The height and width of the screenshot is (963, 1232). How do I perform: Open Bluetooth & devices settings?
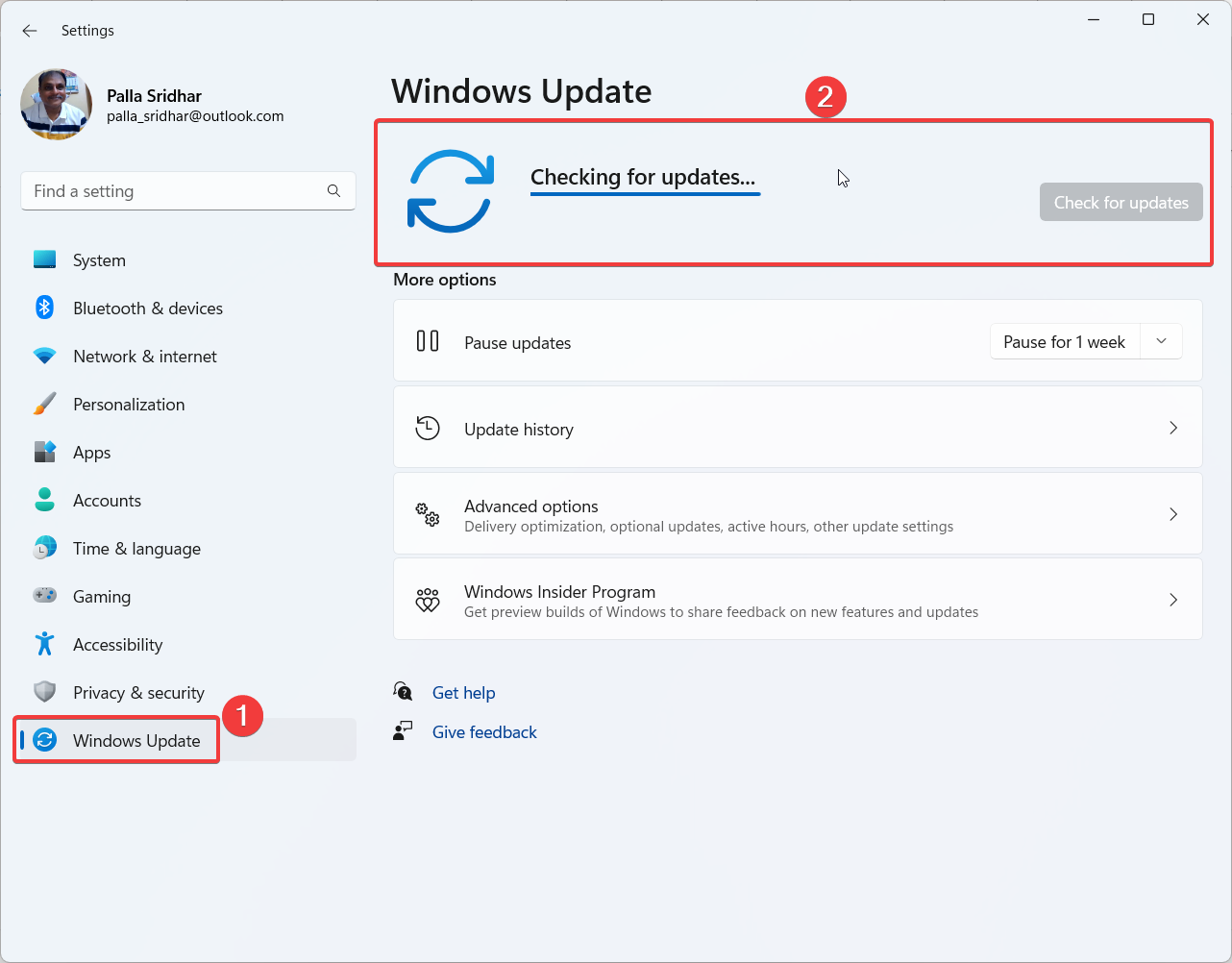point(44,308)
